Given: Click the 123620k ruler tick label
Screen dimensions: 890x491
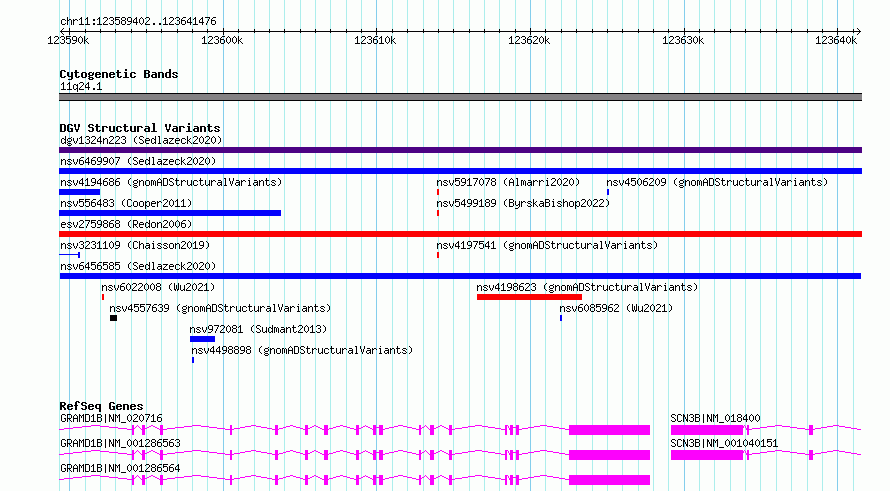Looking at the screenshot, I should coord(529,40).
